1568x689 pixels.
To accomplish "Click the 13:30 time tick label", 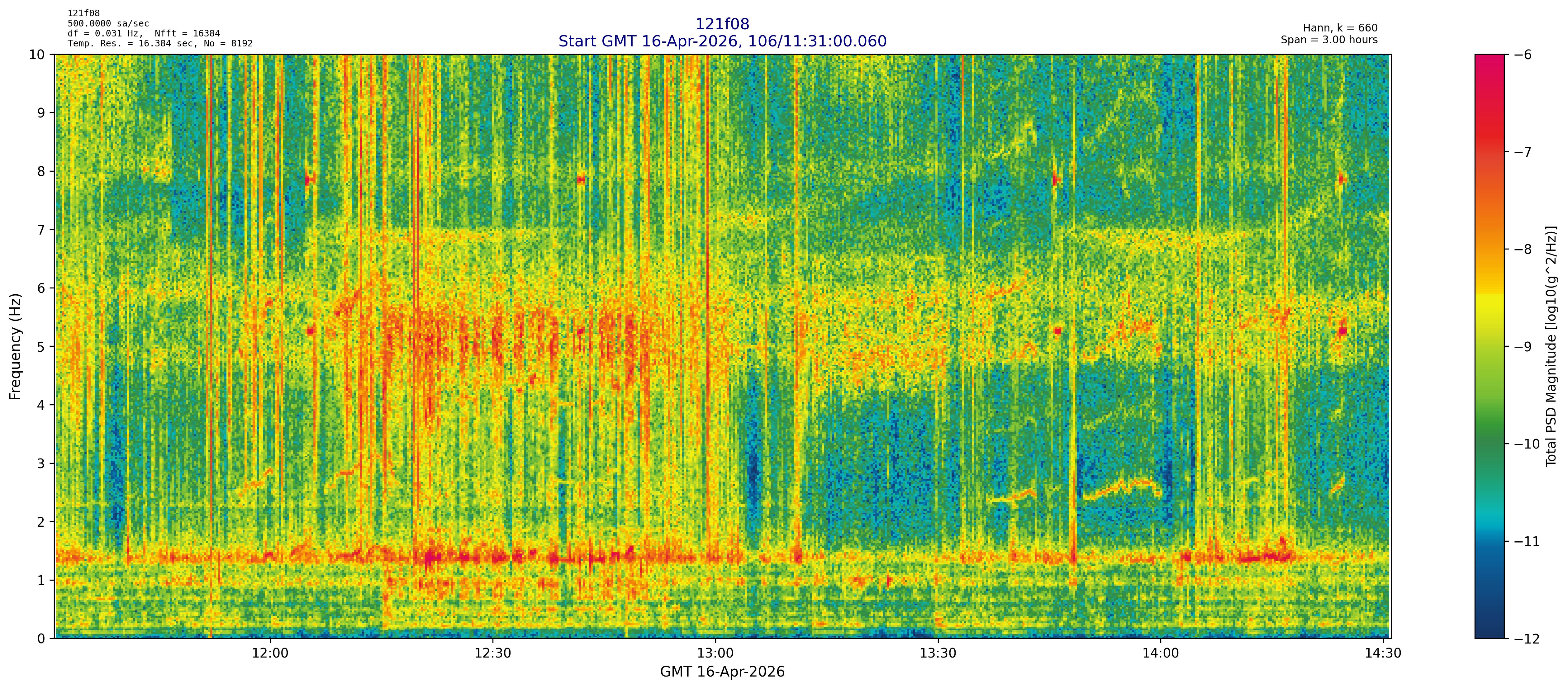I will pyautogui.click(x=938, y=654).
